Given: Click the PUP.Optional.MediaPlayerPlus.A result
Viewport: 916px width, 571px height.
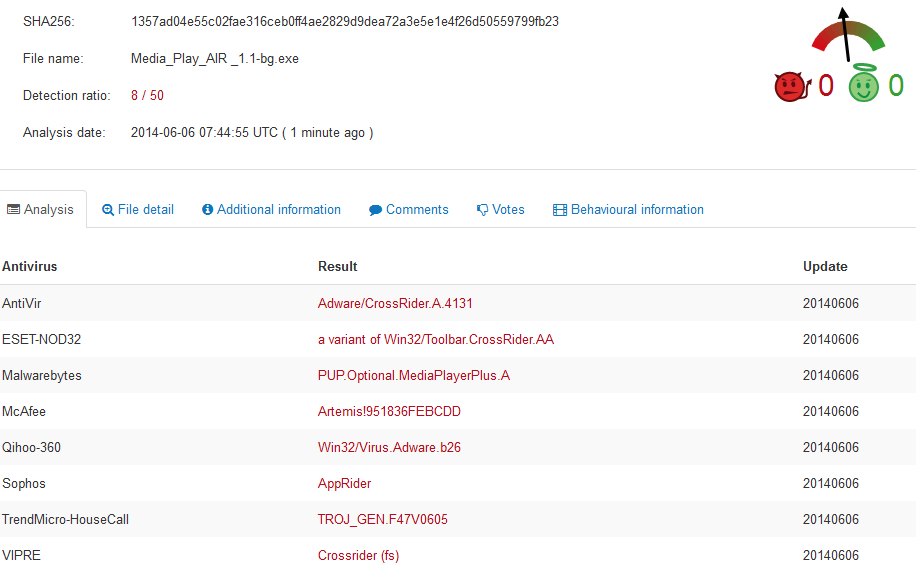Looking at the screenshot, I should (414, 375).
